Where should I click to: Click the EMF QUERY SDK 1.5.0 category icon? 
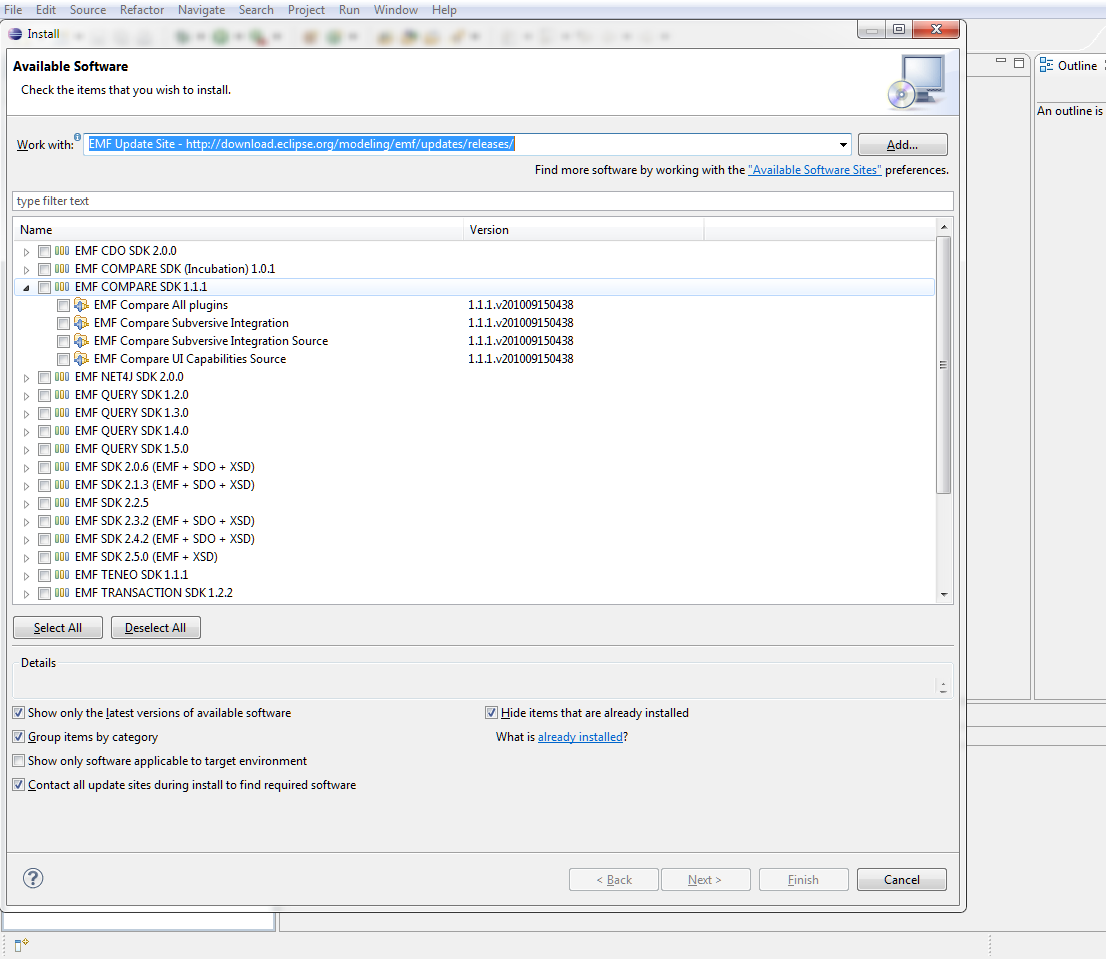coord(62,448)
